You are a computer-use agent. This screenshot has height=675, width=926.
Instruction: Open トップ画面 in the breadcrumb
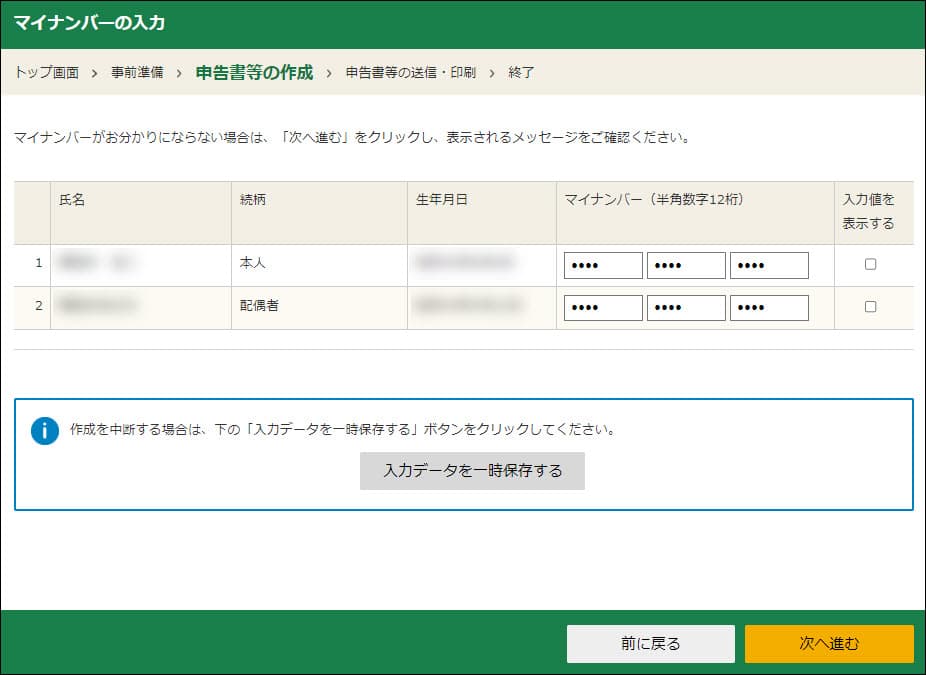[x=47, y=73]
